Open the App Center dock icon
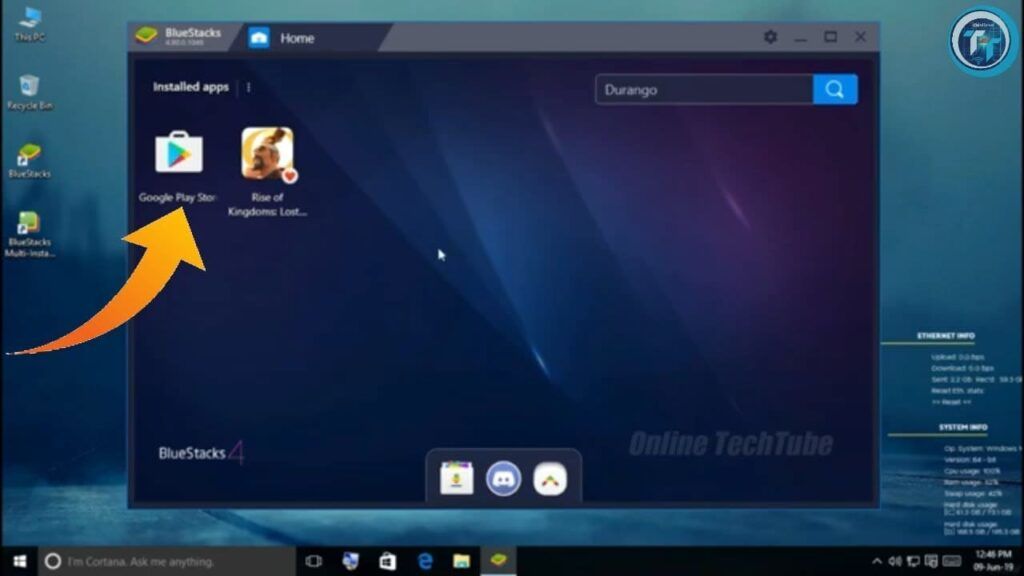1024x576 pixels. (456, 479)
